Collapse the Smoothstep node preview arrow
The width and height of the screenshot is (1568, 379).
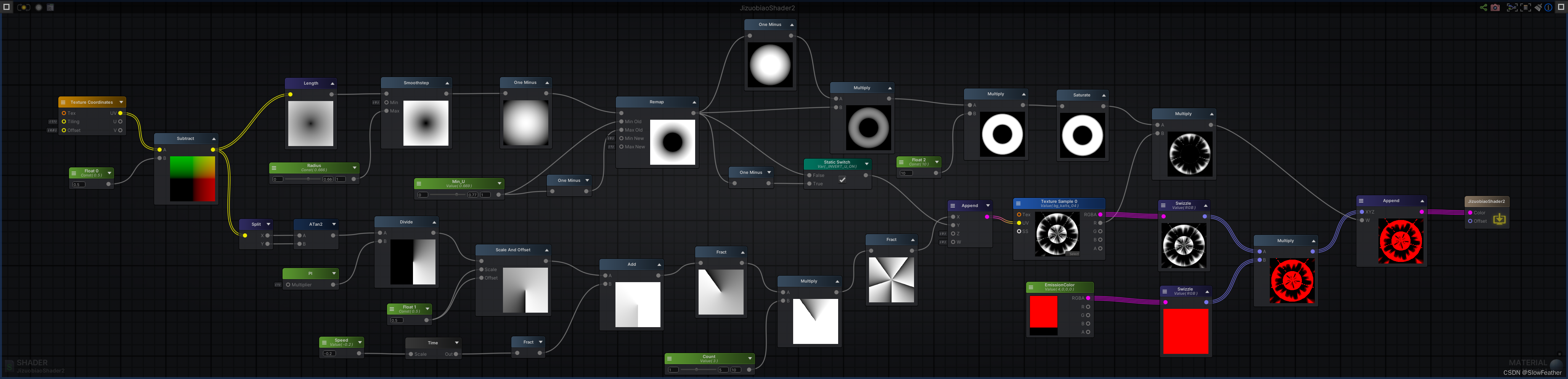[447, 84]
